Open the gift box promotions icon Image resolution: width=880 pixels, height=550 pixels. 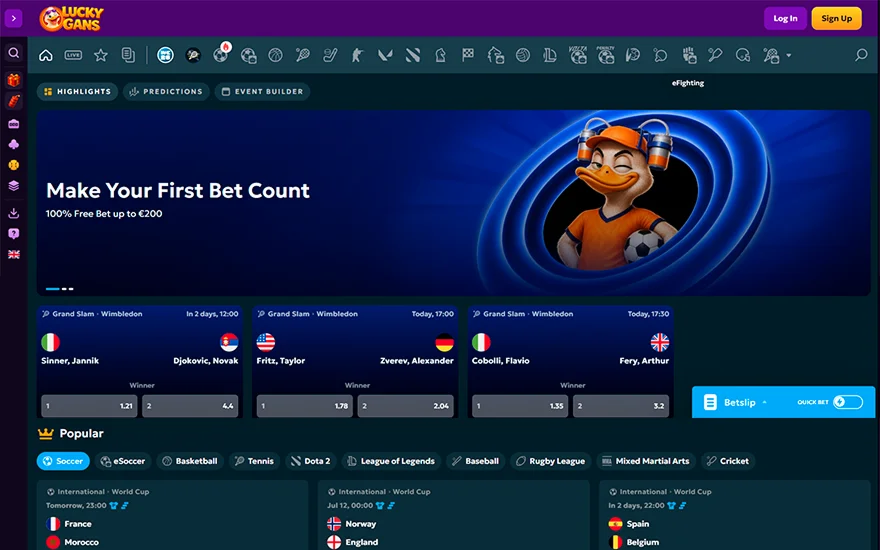click(x=13, y=80)
